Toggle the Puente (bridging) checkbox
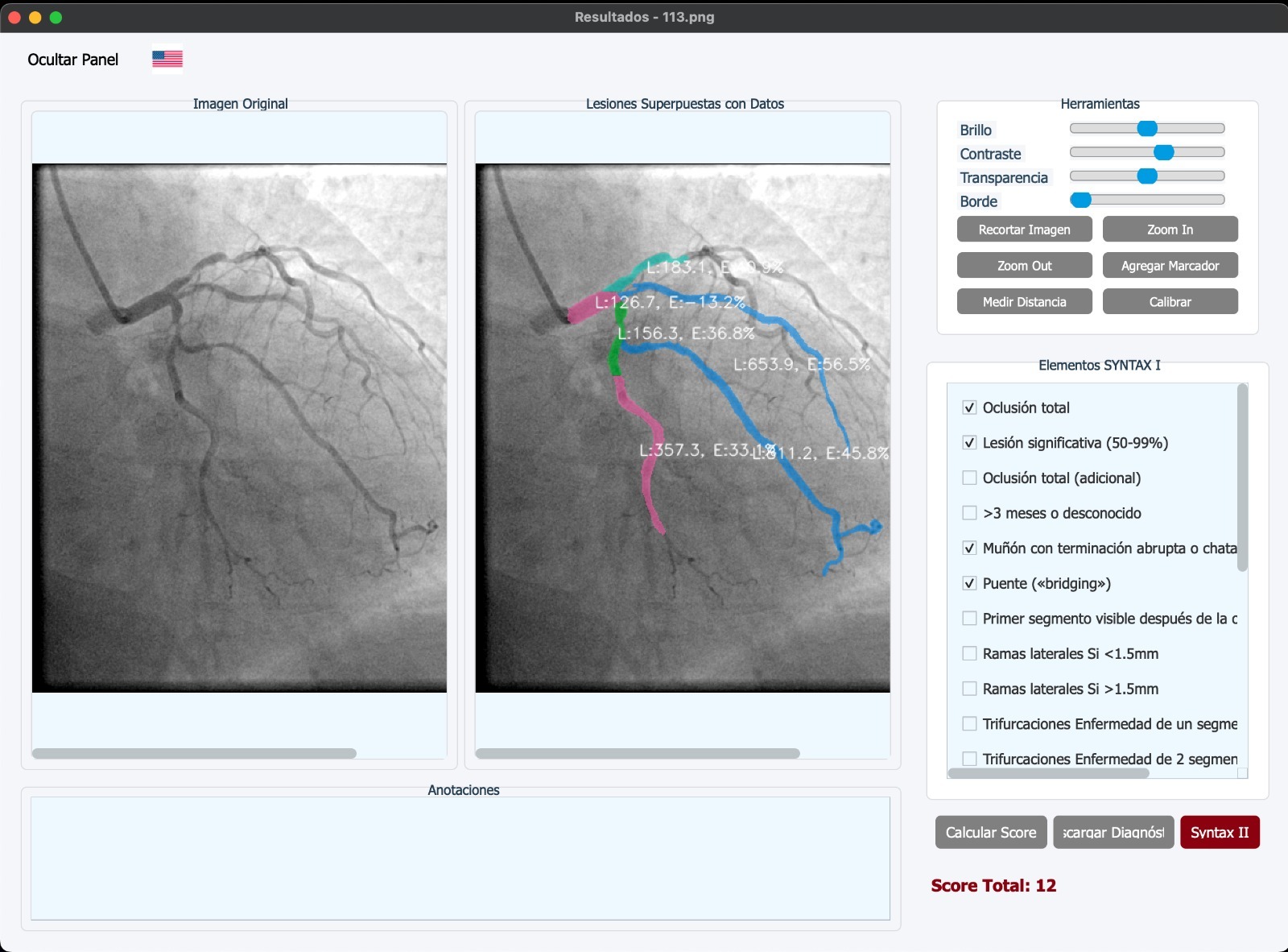This screenshot has height=952, width=1288. point(970,584)
